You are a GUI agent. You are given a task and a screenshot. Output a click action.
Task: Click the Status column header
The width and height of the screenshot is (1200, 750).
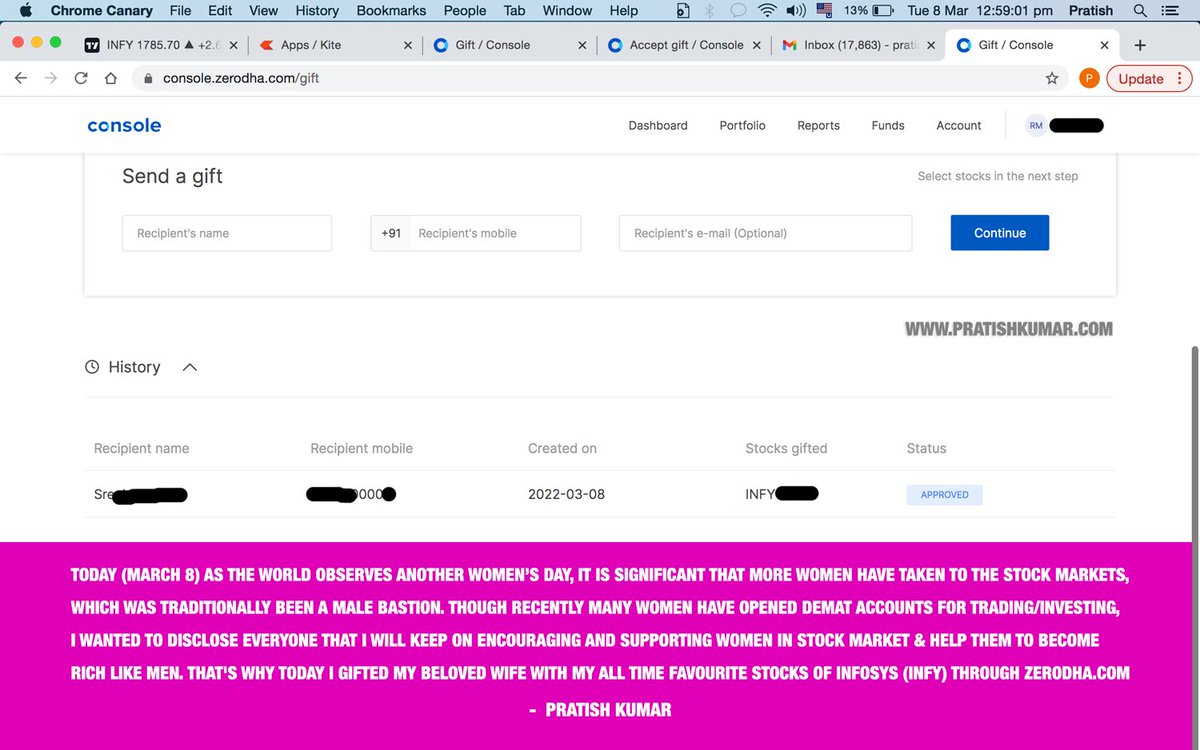coord(926,448)
